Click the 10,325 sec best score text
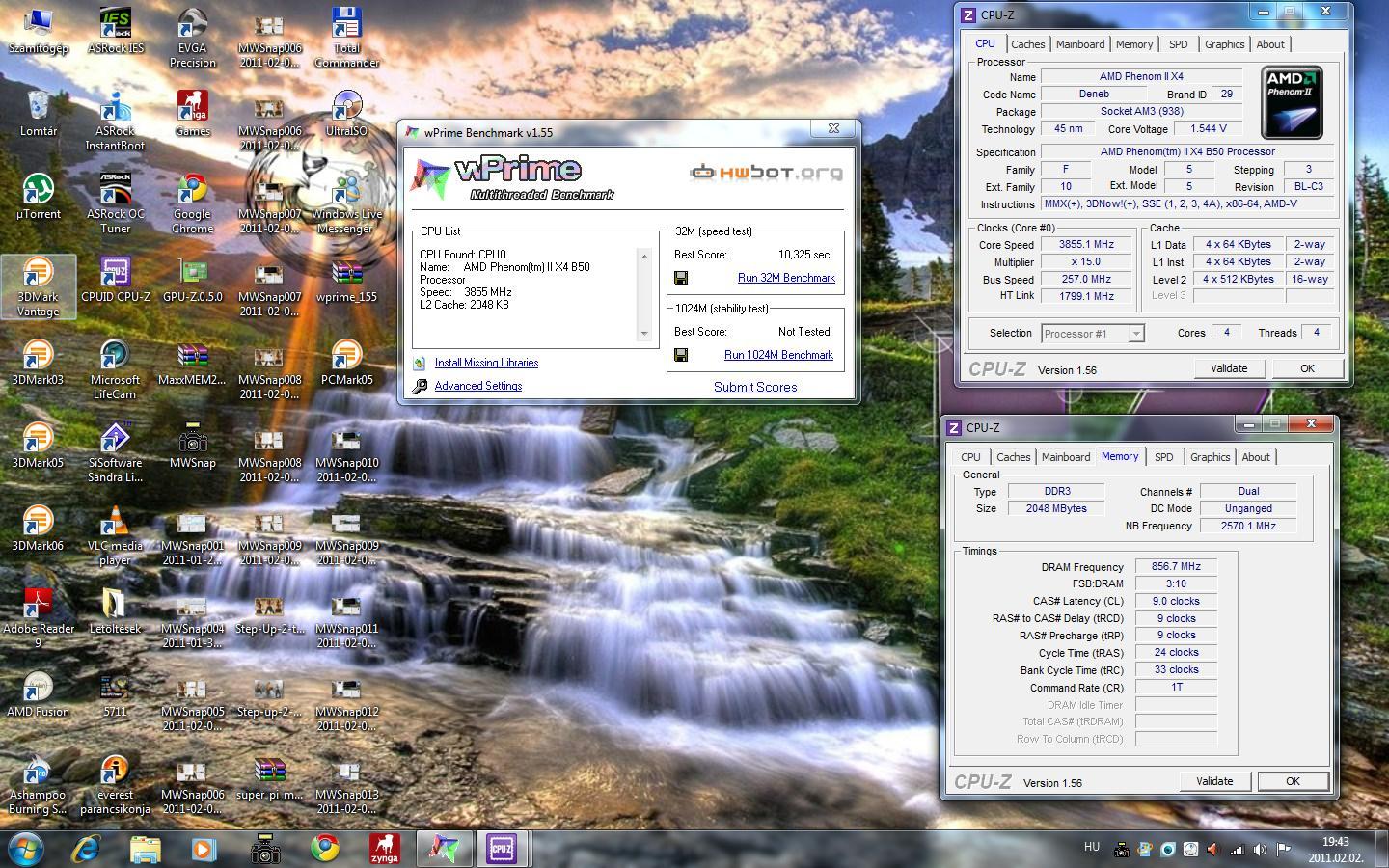This screenshot has height=868, width=1389. [x=803, y=255]
